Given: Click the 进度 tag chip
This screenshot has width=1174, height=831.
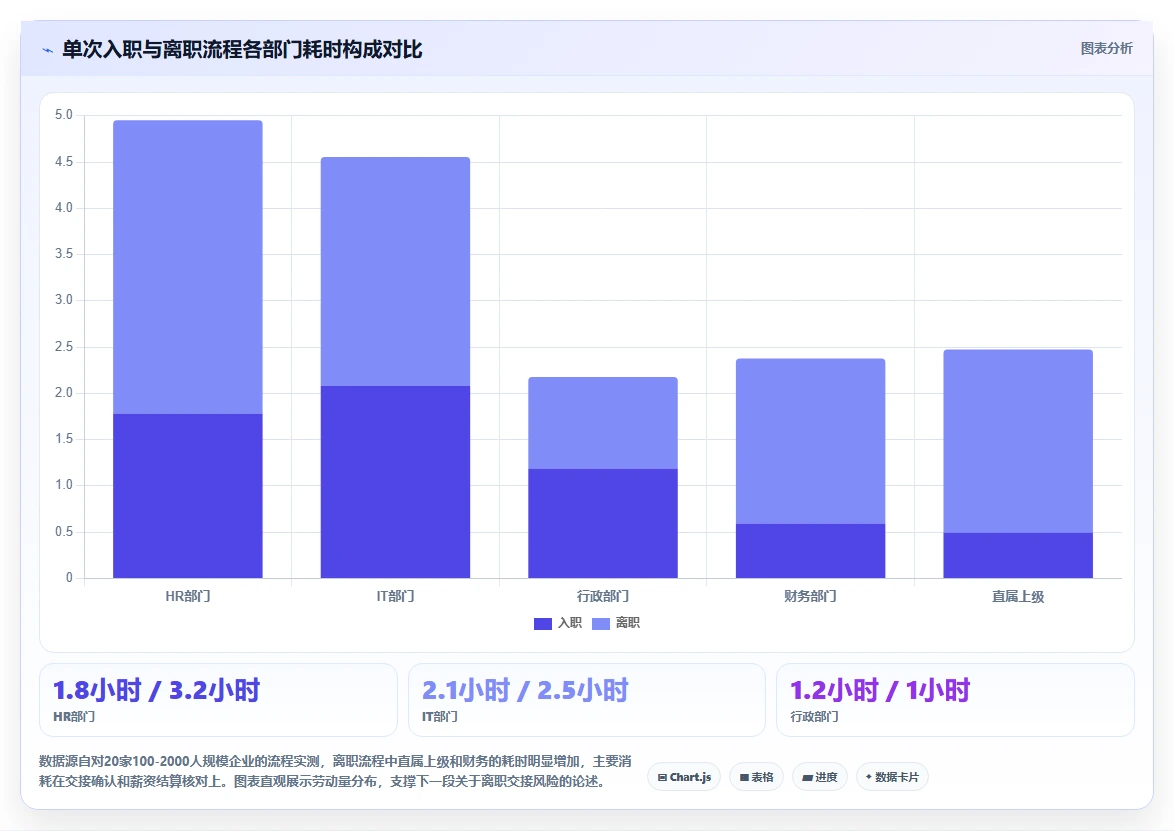Looking at the screenshot, I should (x=819, y=777).
